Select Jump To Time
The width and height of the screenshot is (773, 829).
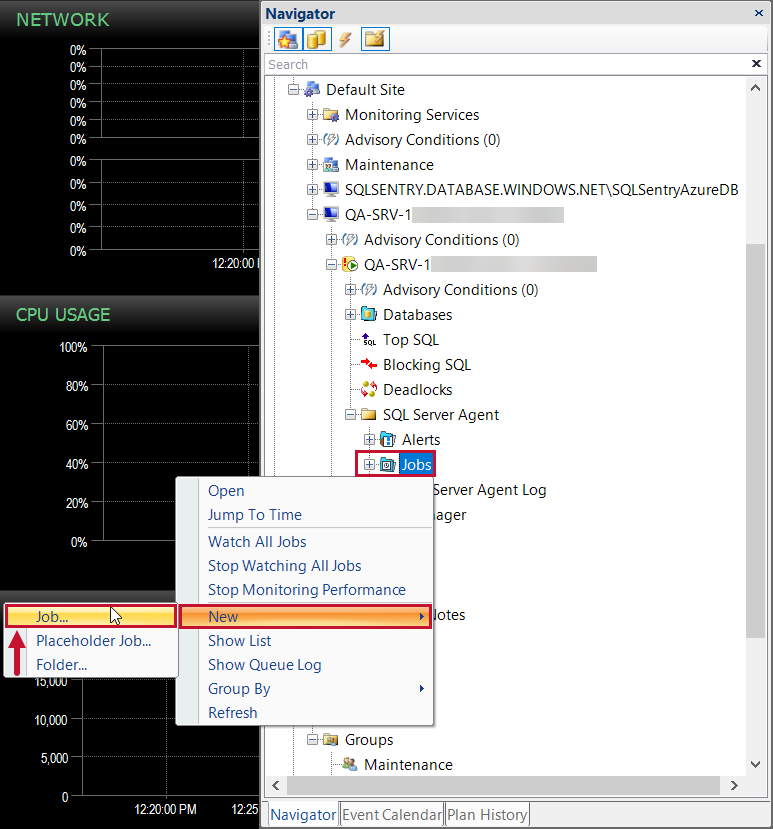click(x=305, y=514)
